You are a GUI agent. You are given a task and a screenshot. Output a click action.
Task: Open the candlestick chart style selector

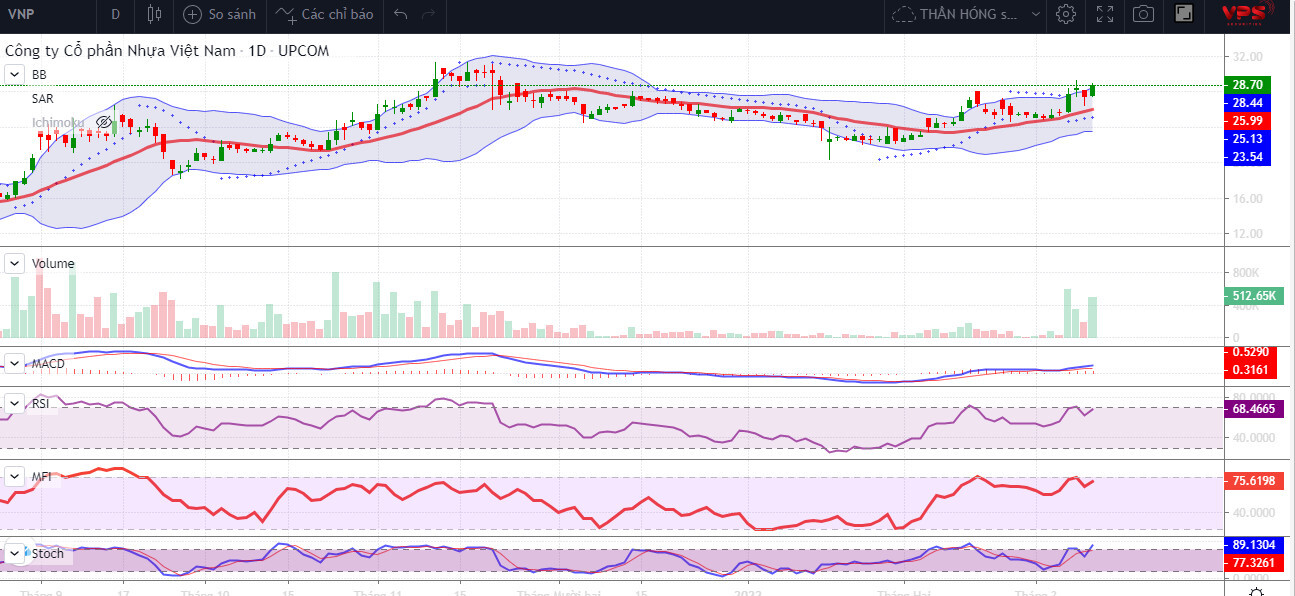tap(153, 14)
